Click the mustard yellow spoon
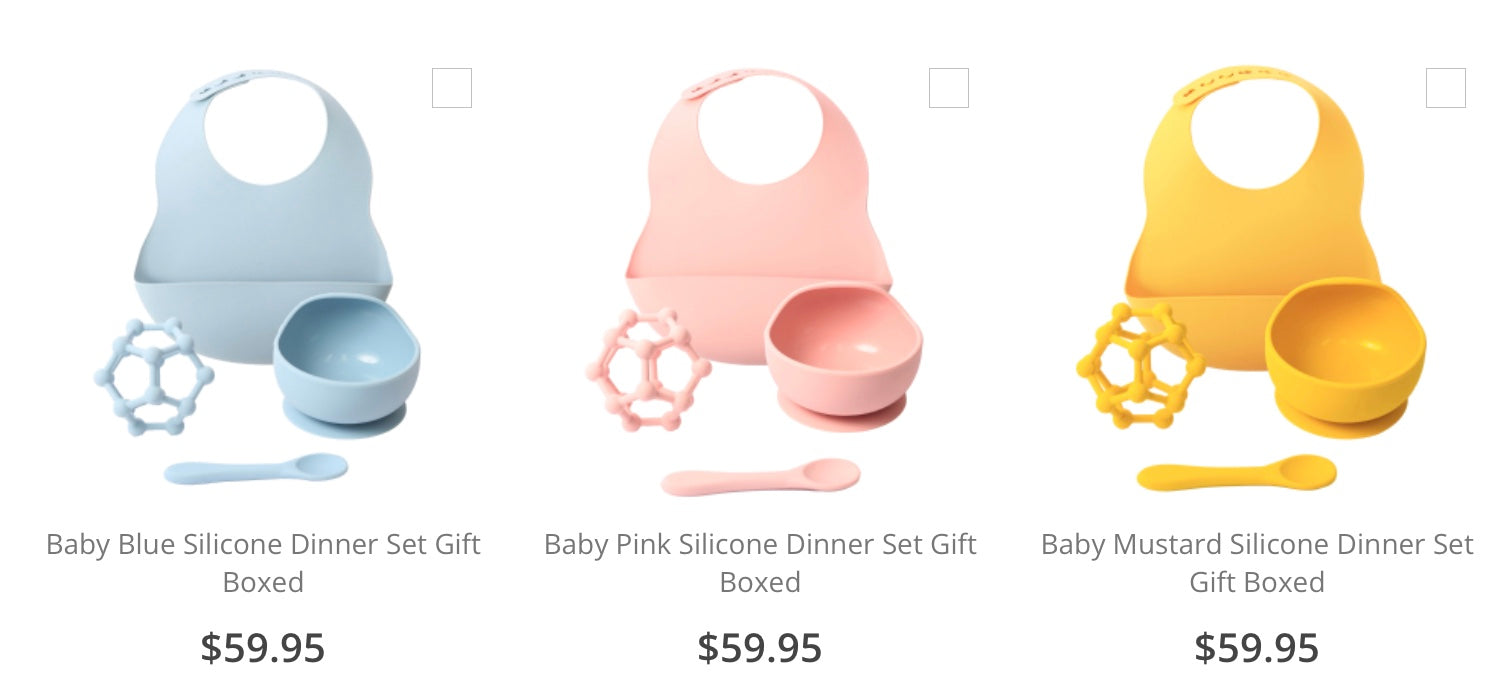 pos(1237,473)
